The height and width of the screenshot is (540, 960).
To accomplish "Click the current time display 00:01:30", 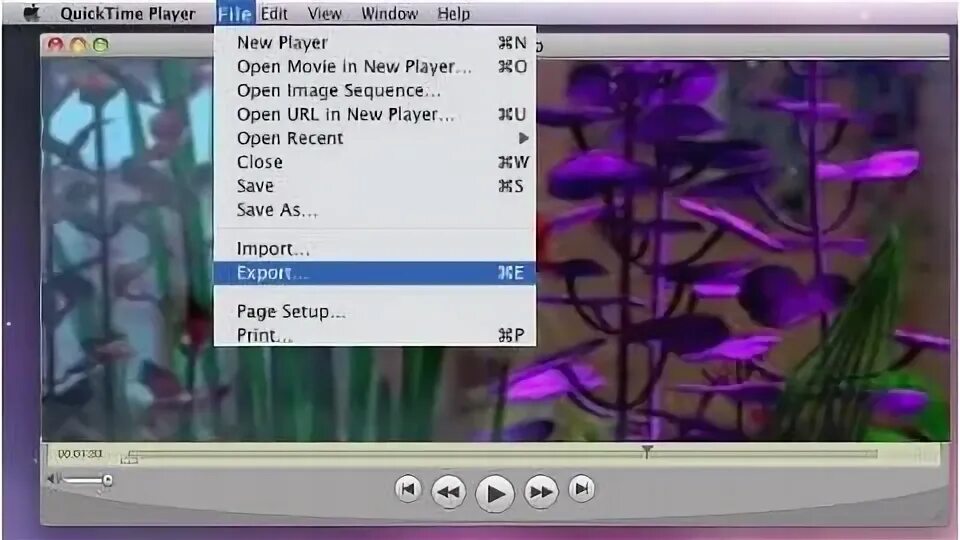I will point(80,454).
